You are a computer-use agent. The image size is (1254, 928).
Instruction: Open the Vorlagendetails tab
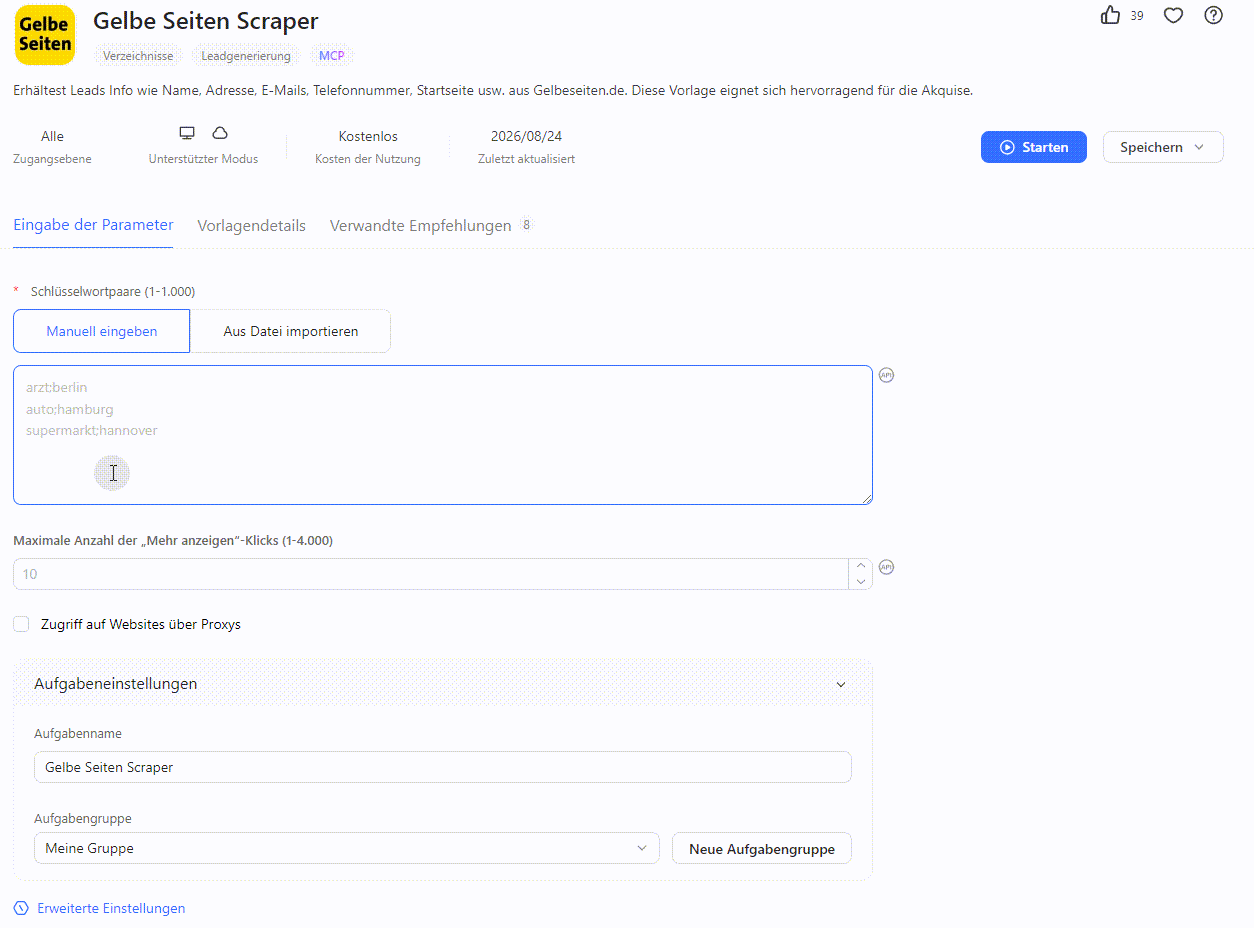(x=252, y=226)
